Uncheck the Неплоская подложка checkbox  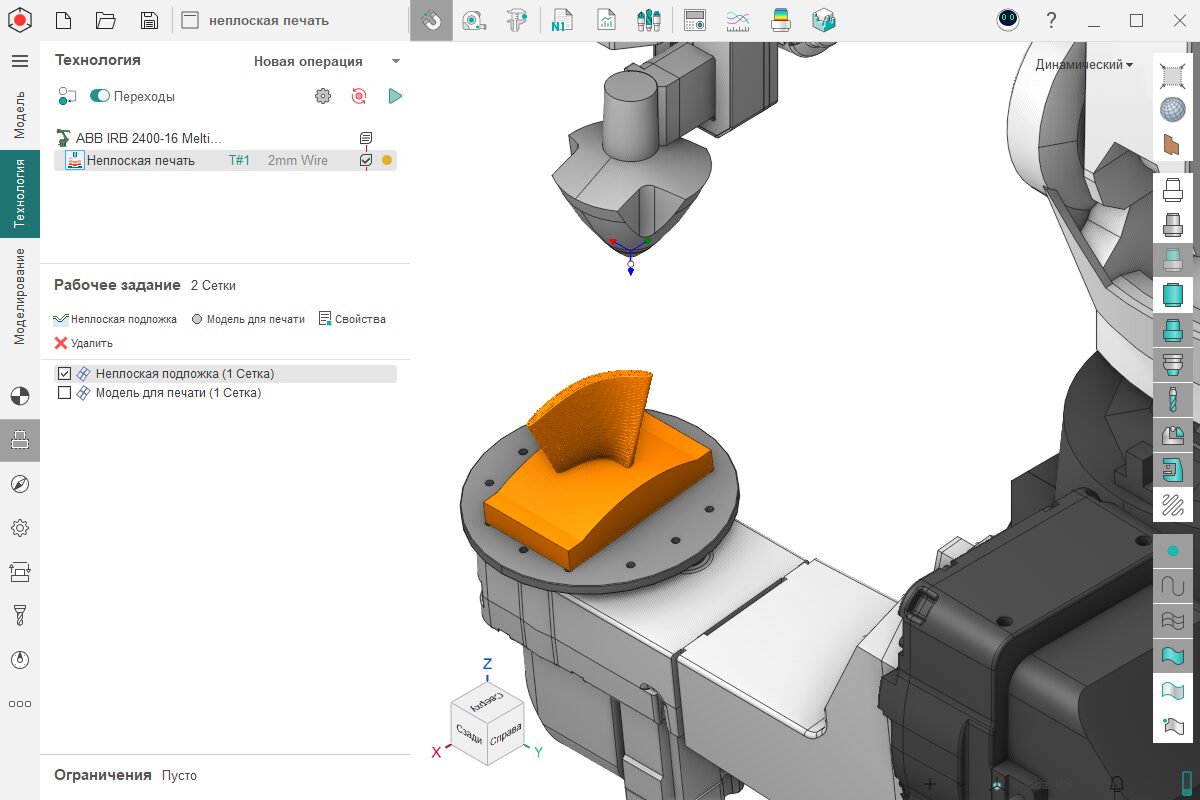(65, 374)
